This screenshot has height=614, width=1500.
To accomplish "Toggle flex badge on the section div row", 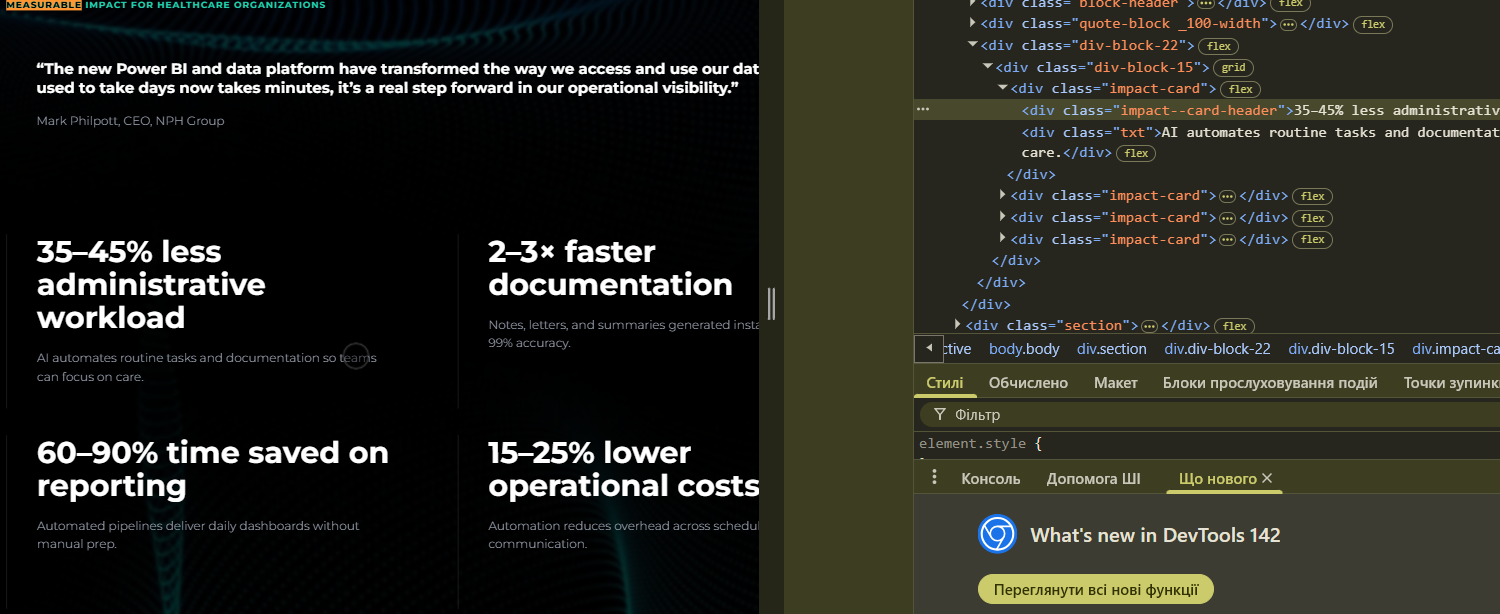I will 1235,326.
